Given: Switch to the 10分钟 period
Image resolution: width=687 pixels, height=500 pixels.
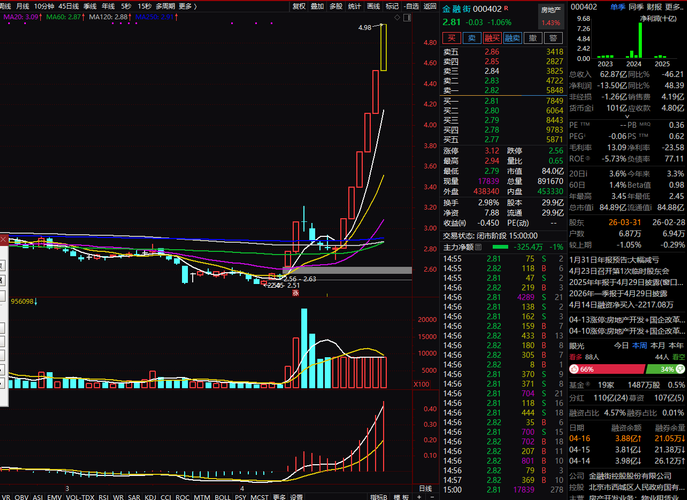Looking at the screenshot, I should click(44, 6).
